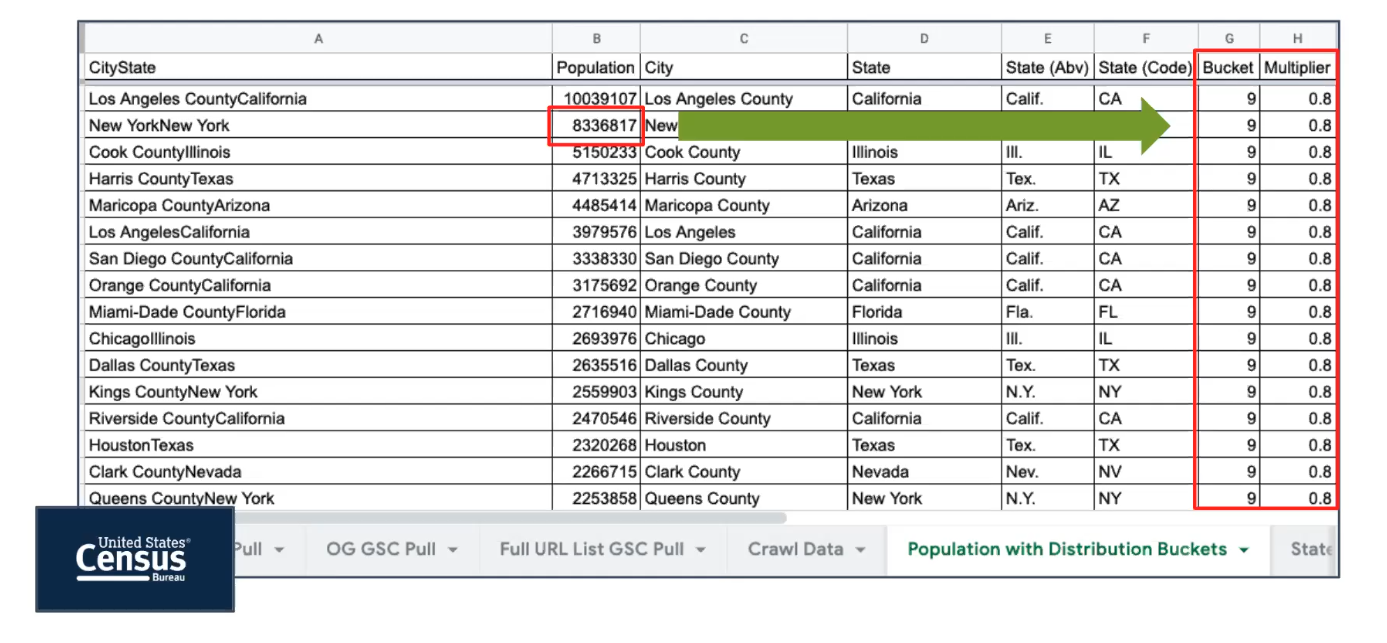
Task: Select the column D header
Action: 923,39
